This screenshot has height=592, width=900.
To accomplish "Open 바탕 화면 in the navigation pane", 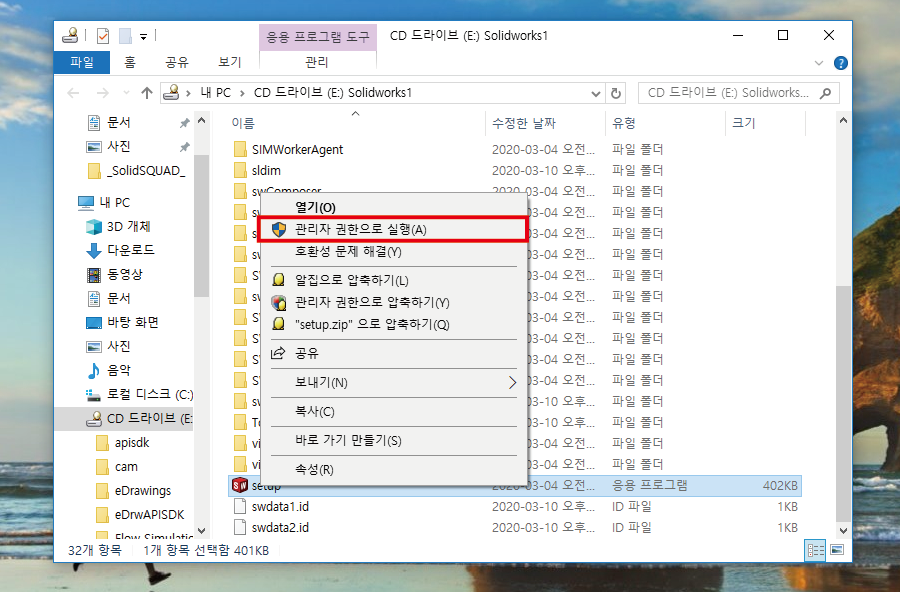I will point(133,322).
